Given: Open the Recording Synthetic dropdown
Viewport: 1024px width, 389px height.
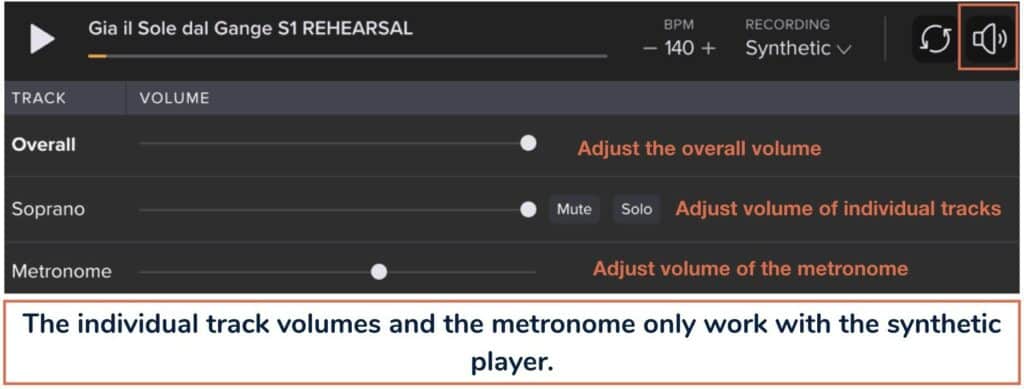Looking at the screenshot, I should coord(799,48).
